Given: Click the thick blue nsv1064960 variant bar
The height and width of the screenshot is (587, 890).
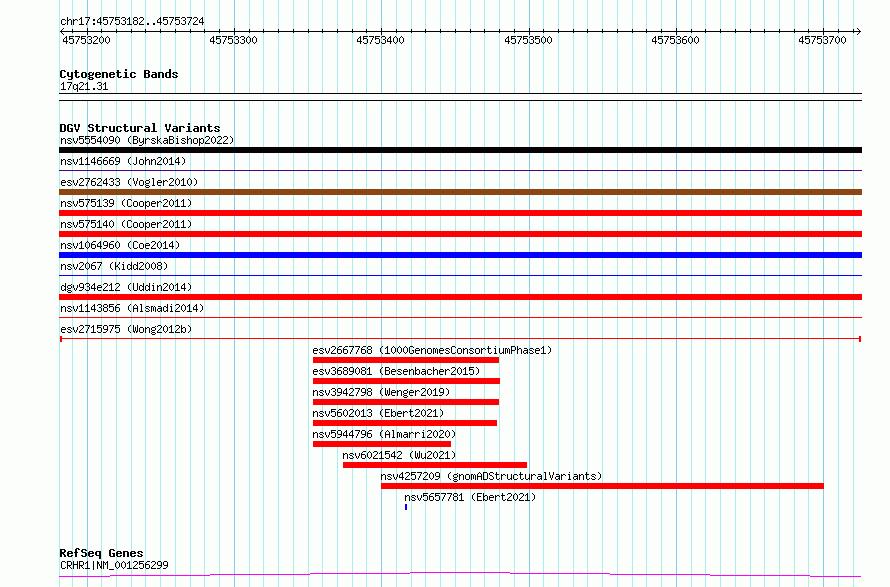Looking at the screenshot, I should pos(460,255).
